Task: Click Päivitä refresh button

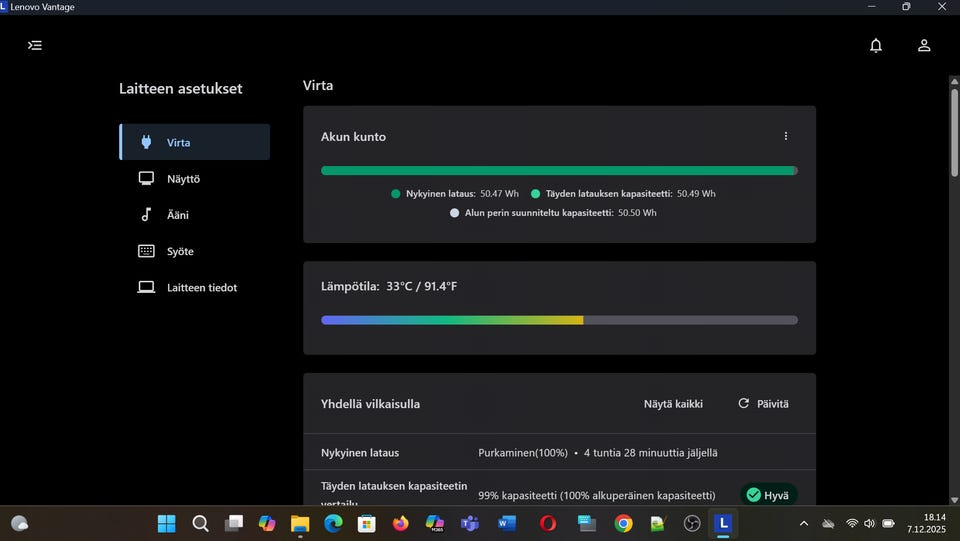Action: tap(763, 404)
